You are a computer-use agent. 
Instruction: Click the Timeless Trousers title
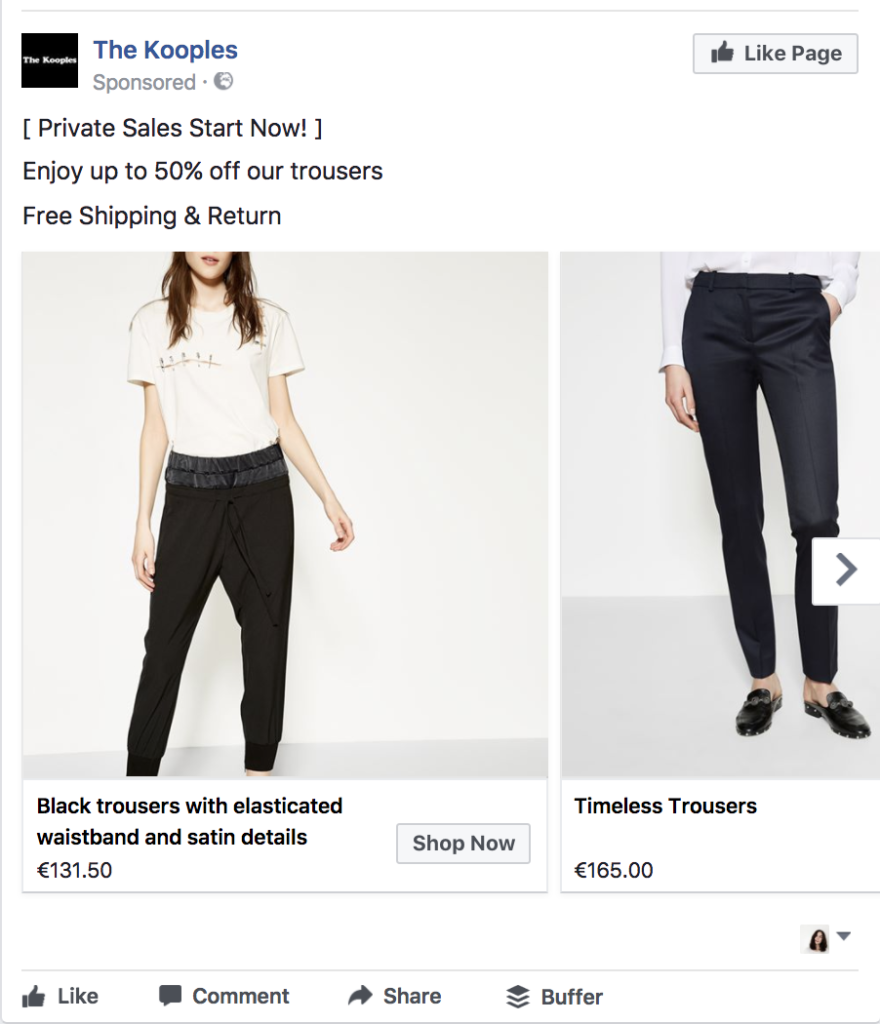tap(665, 806)
